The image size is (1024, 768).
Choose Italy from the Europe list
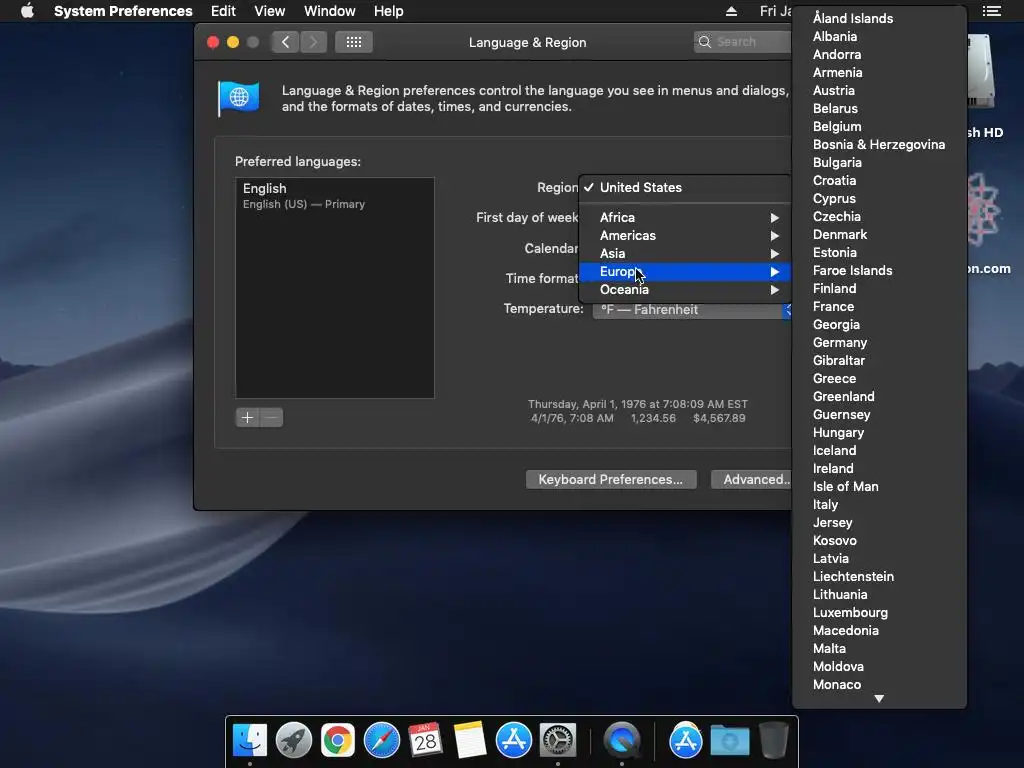(x=879, y=504)
